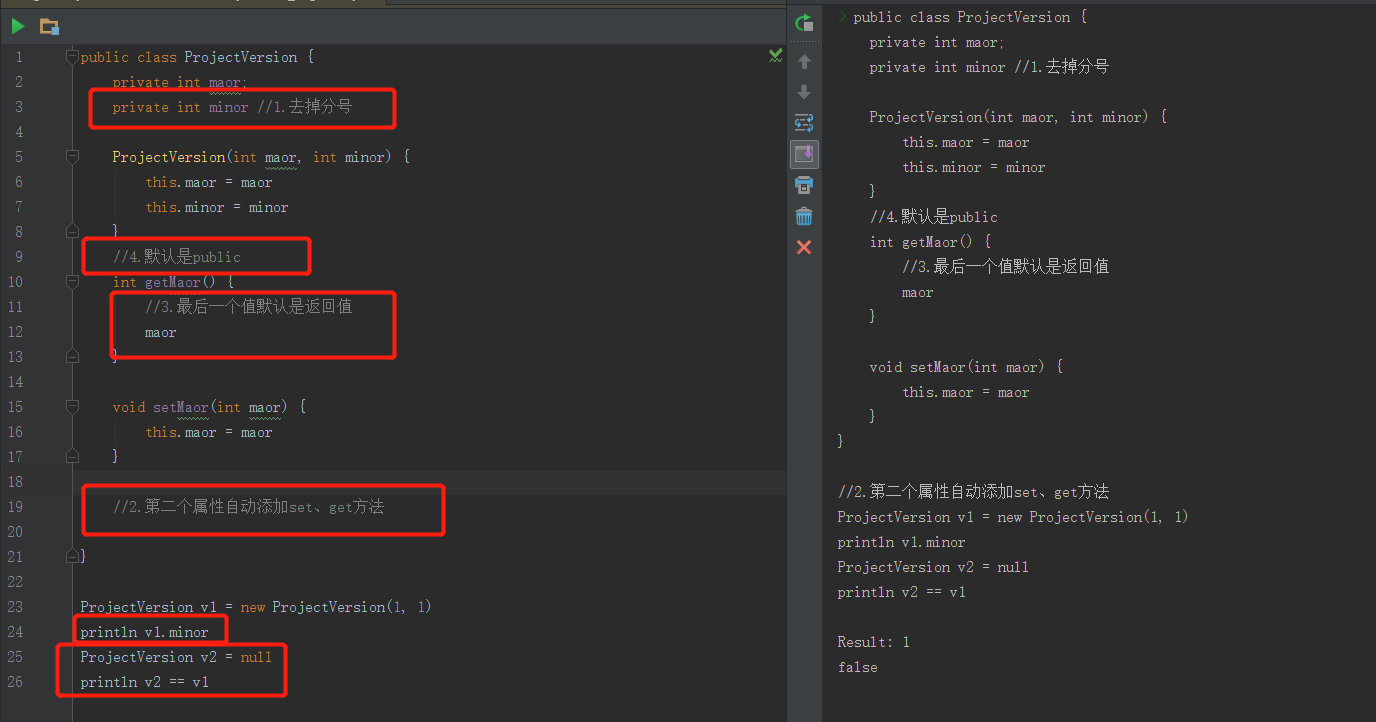Click 'this.minor = minor' on editor line 7
Viewport: 1376px width, 722px height.
point(217,207)
